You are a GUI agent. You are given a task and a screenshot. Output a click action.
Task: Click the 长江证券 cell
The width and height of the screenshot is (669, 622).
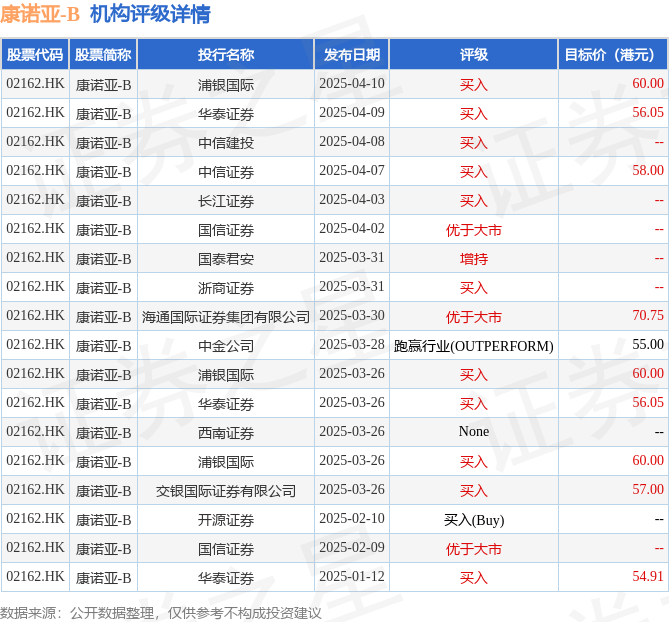[x=226, y=201]
